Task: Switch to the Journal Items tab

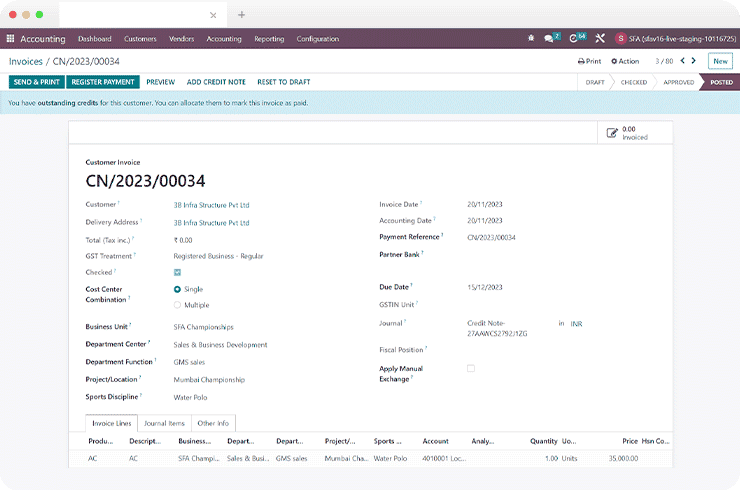Action: tap(162, 423)
